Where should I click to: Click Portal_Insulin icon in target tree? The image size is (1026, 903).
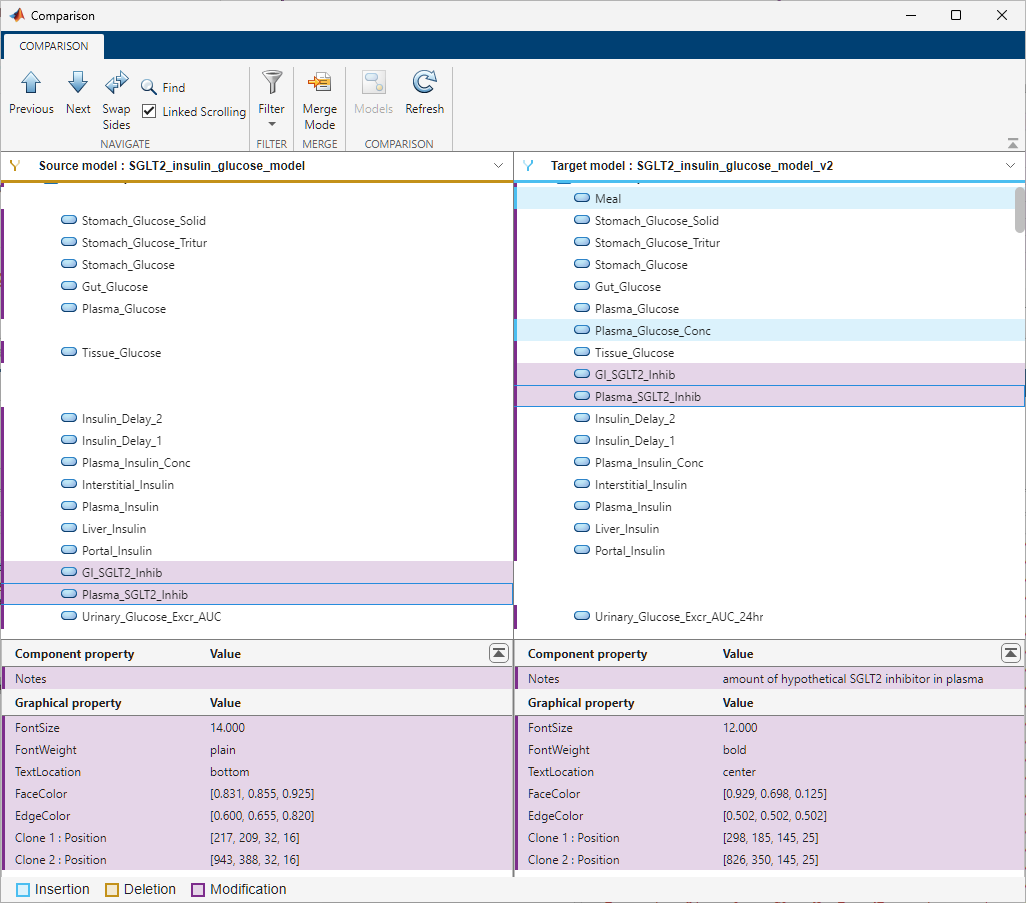click(582, 550)
